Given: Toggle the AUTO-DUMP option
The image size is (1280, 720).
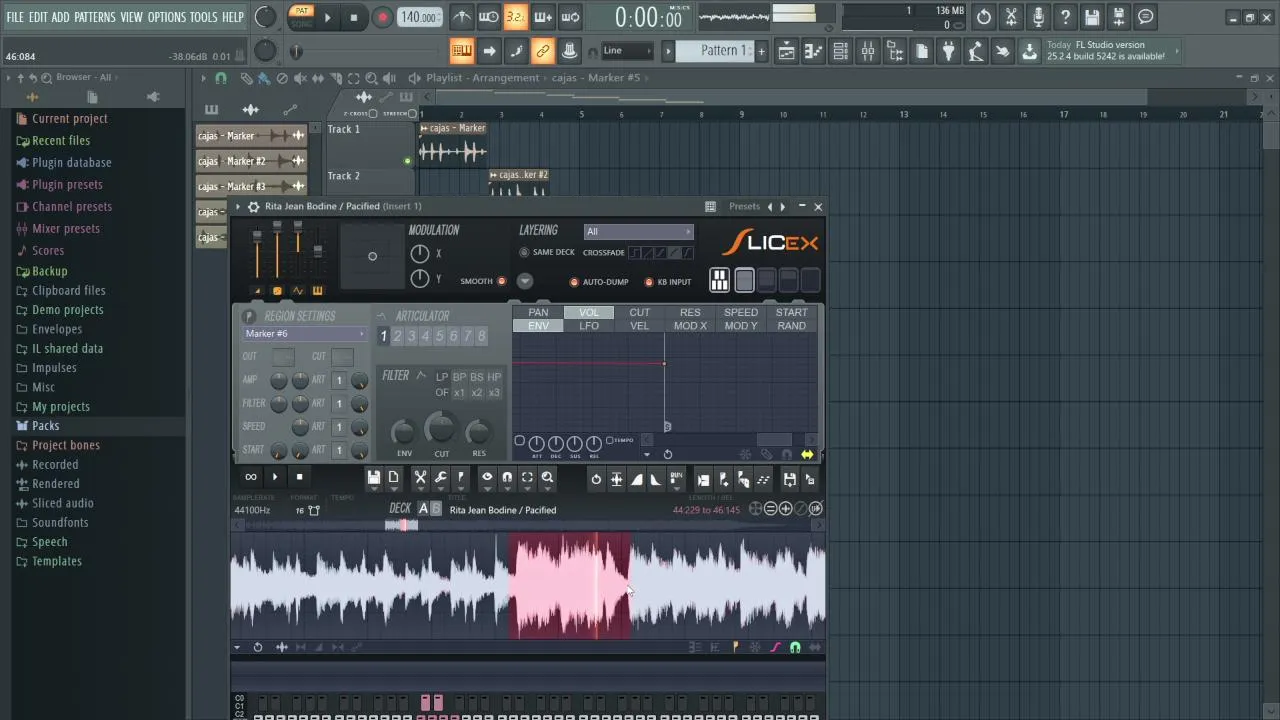Looking at the screenshot, I should (x=574, y=282).
